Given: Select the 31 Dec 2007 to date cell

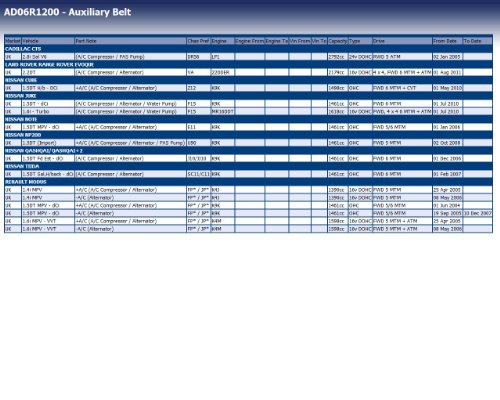Looking at the screenshot, I should click(x=477, y=213).
